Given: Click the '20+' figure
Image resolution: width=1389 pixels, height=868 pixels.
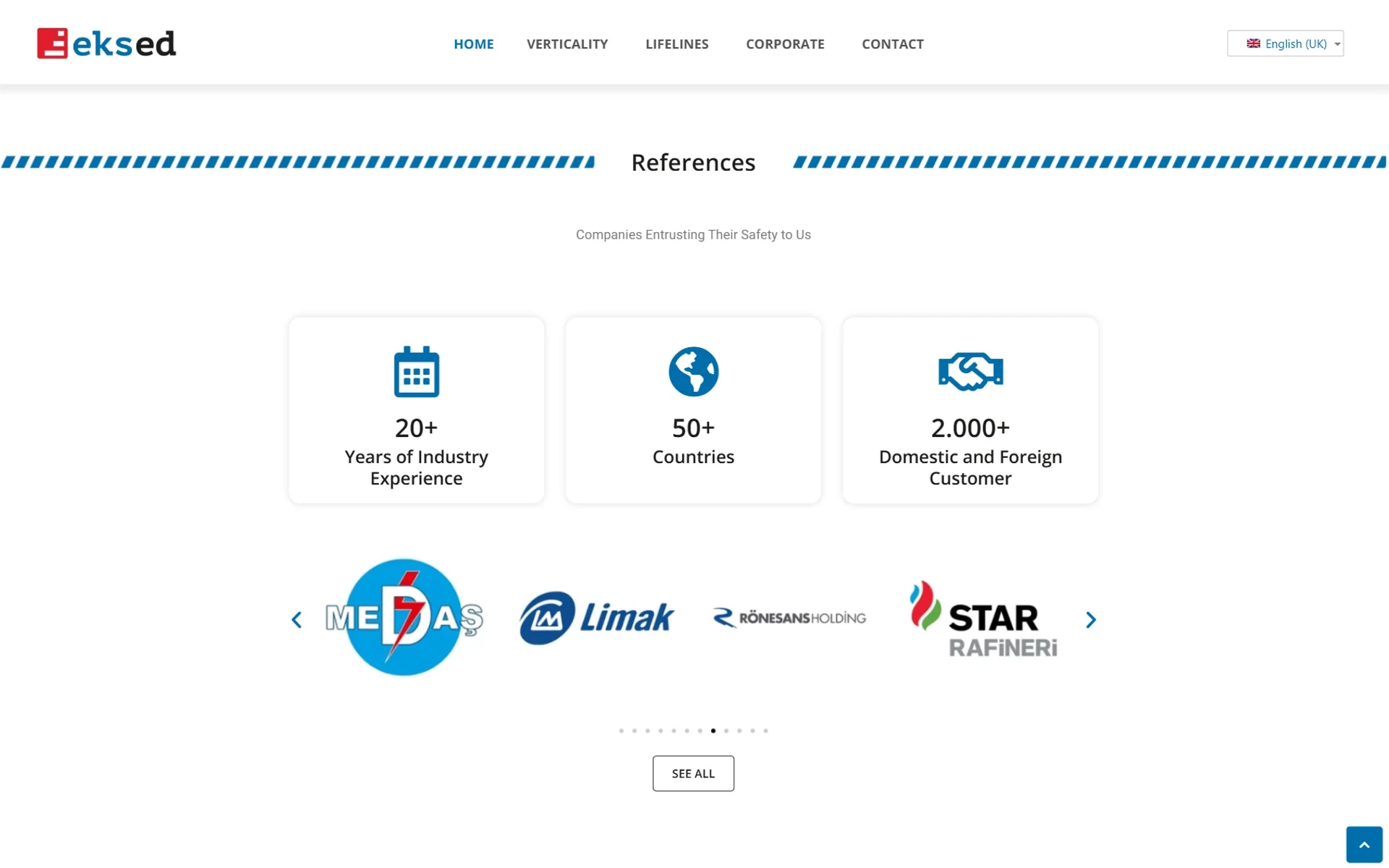Looking at the screenshot, I should coord(417,427).
